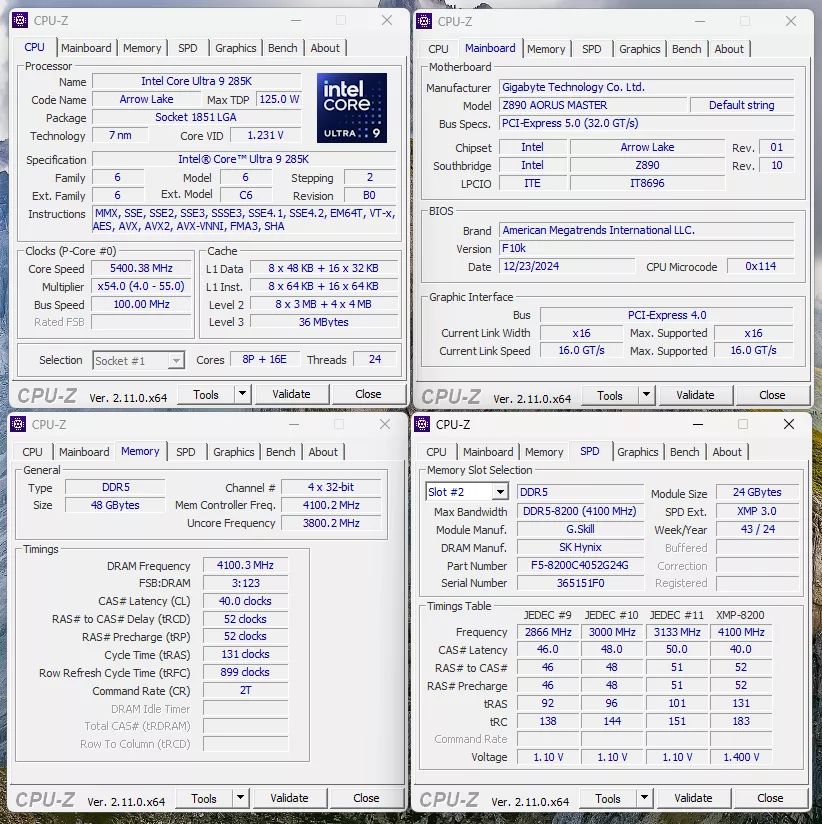This screenshot has width=822, height=824.
Task: Click the CPU-Z app icon in the Motherboard window title bar
Action: click(x=424, y=22)
